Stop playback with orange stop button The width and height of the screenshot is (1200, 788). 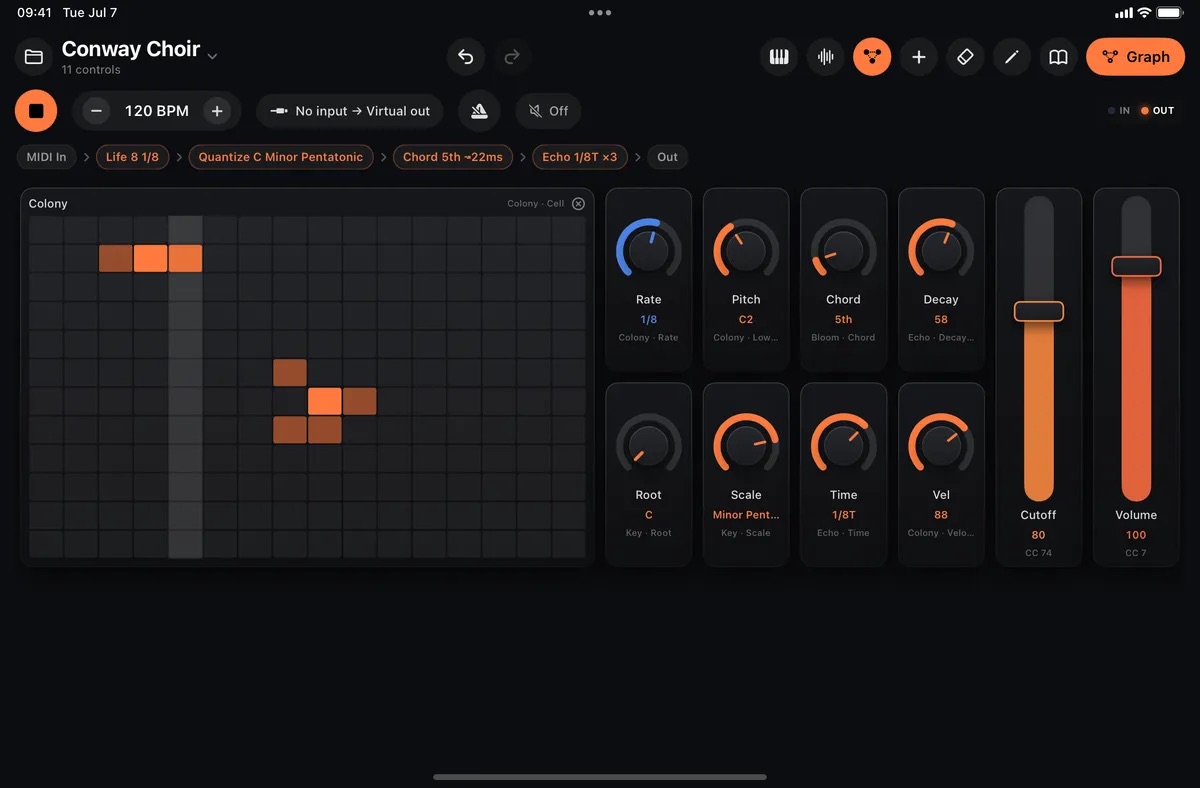(x=36, y=111)
